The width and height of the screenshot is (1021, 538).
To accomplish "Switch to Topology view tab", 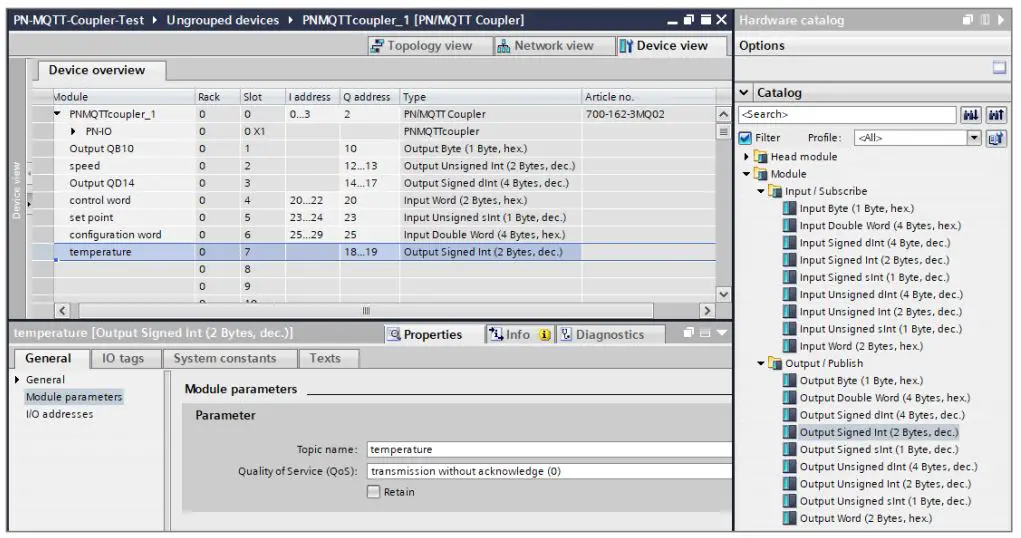I will point(421,46).
